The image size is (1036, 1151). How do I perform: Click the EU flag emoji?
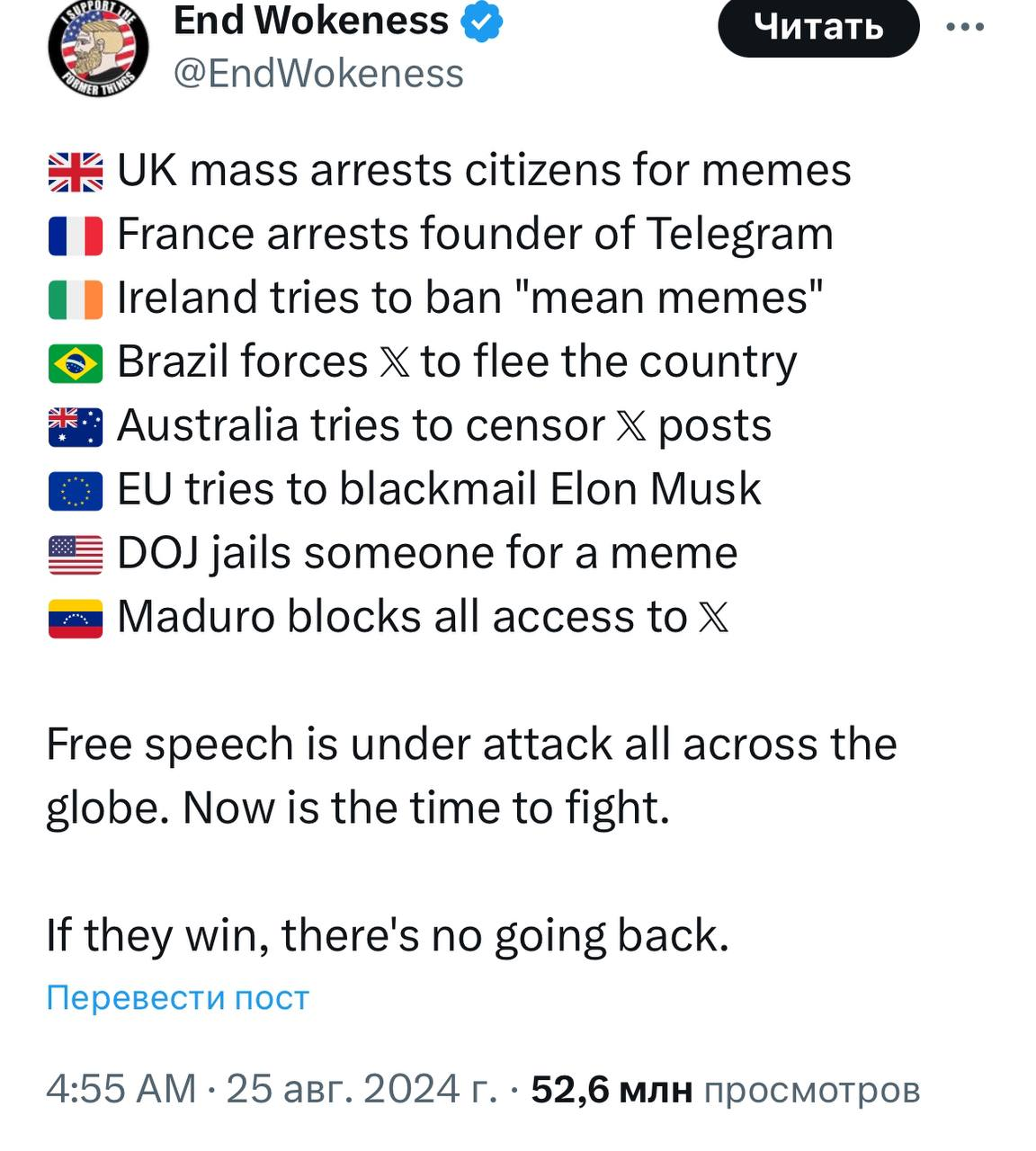click(x=76, y=491)
